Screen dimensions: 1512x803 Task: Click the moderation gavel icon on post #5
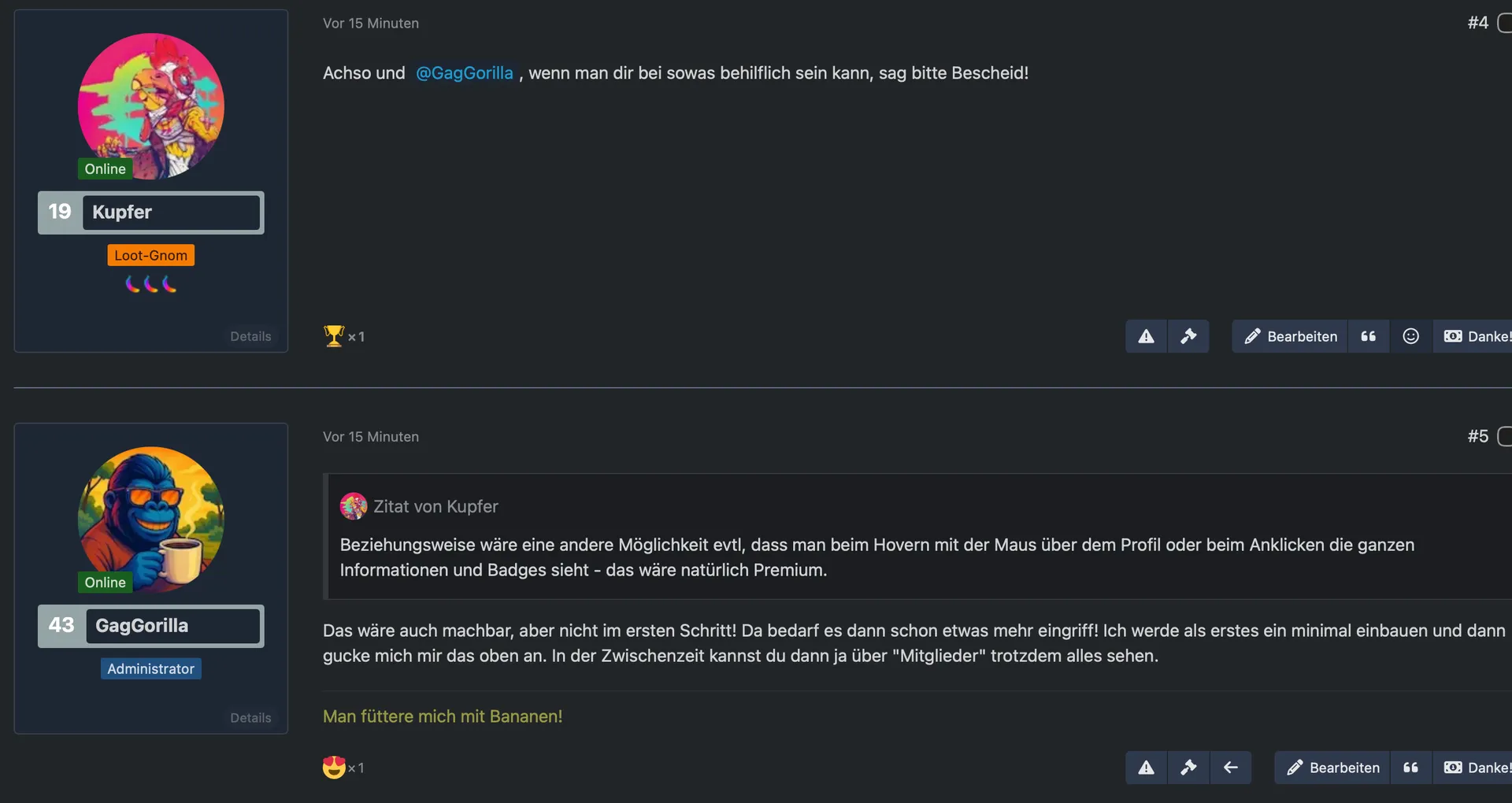1188,768
